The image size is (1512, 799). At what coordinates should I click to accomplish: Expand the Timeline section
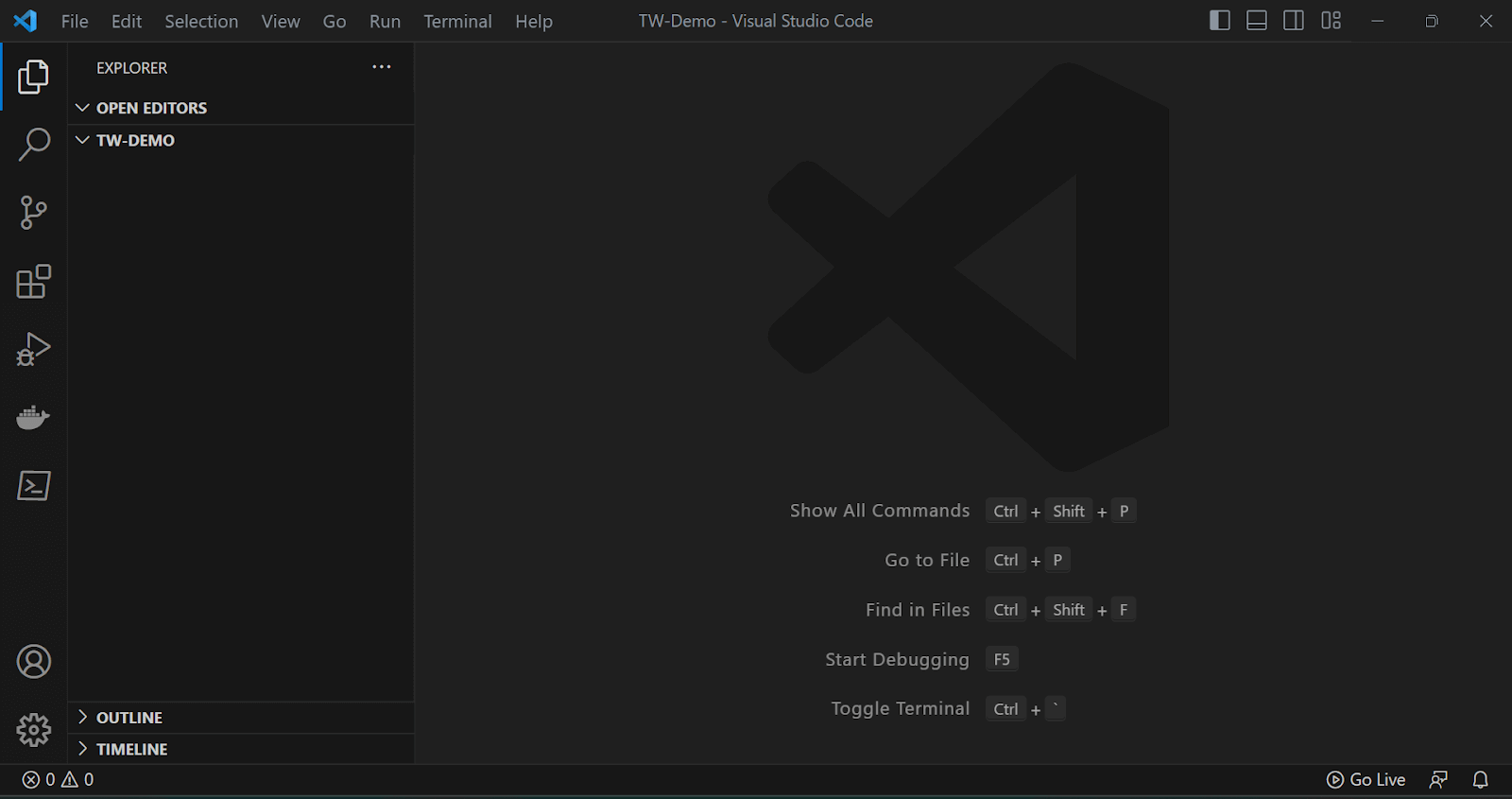[x=241, y=749]
